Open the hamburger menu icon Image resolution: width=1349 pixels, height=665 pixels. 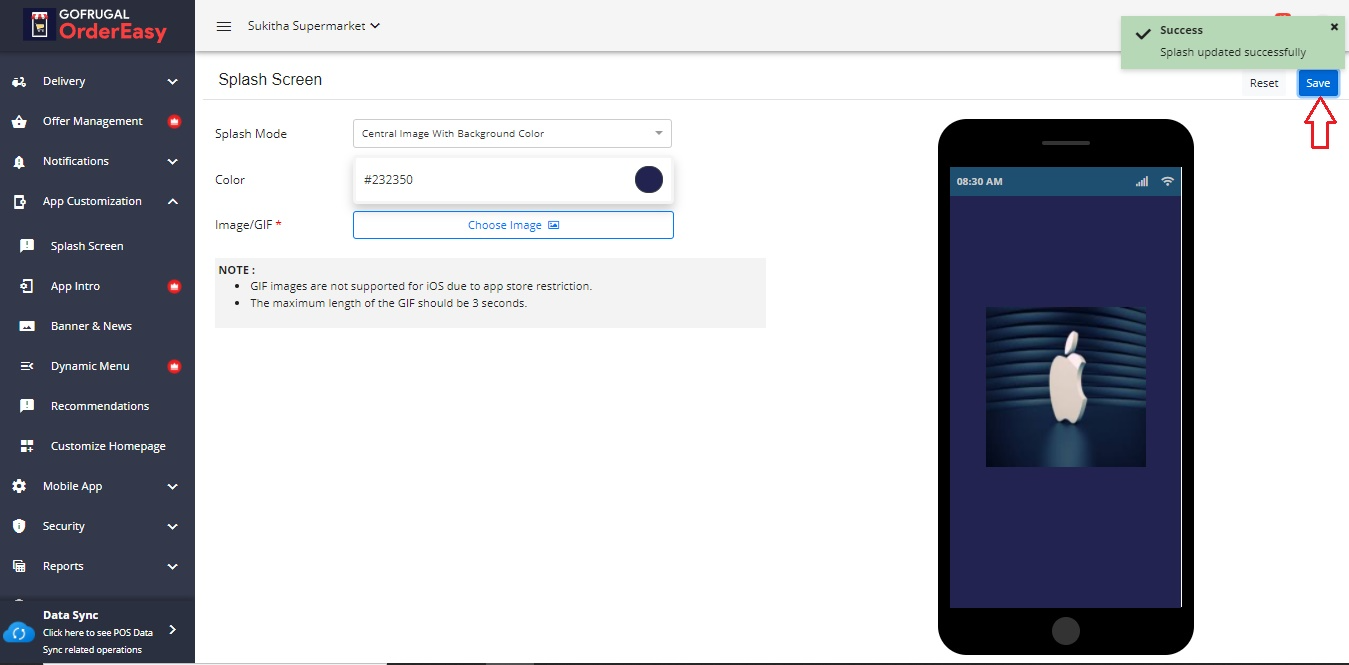tap(224, 26)
